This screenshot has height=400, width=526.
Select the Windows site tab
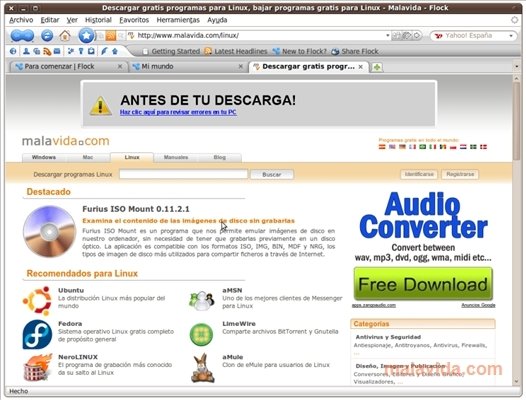coord(44,157)
